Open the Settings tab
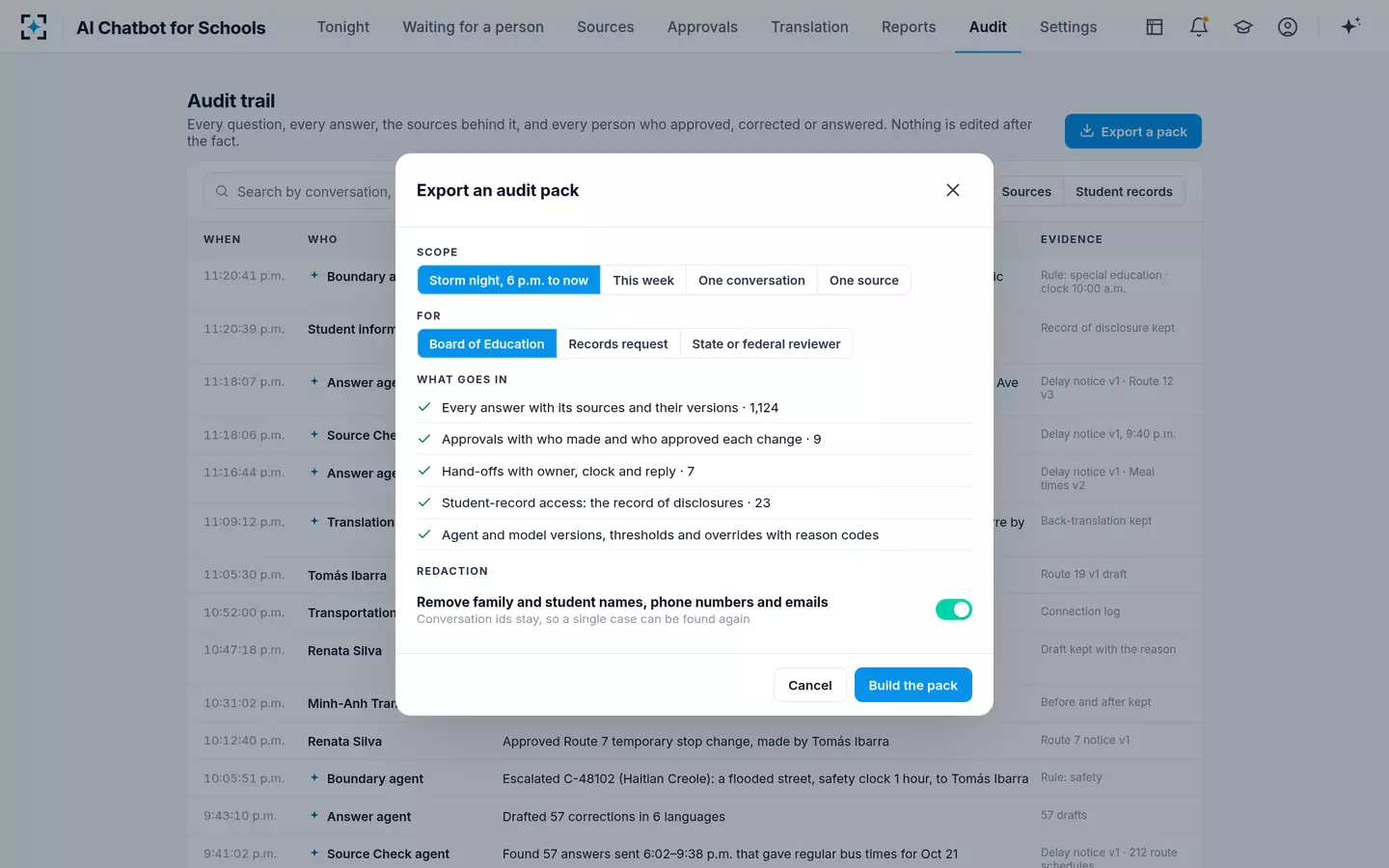This screenshot has height=868, width=1389. [x=1068, y=27]
